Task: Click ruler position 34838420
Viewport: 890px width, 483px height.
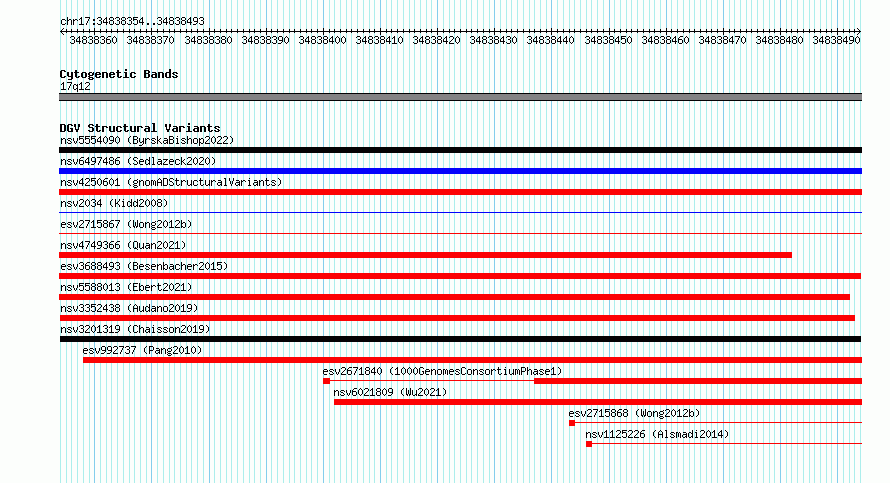Action: (436, 40)
